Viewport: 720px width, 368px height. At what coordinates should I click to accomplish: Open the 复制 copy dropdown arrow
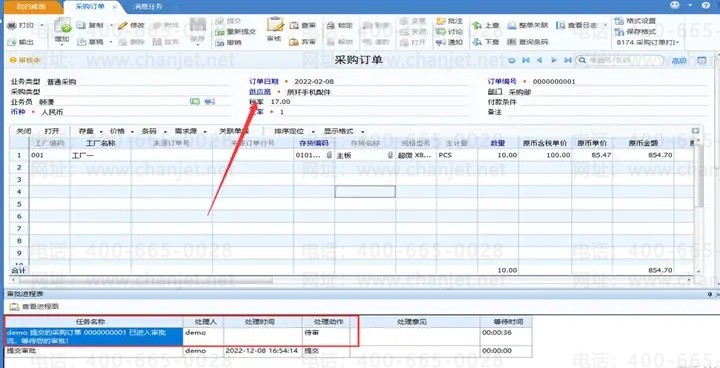pyautogui.click(x=112, y=26)
